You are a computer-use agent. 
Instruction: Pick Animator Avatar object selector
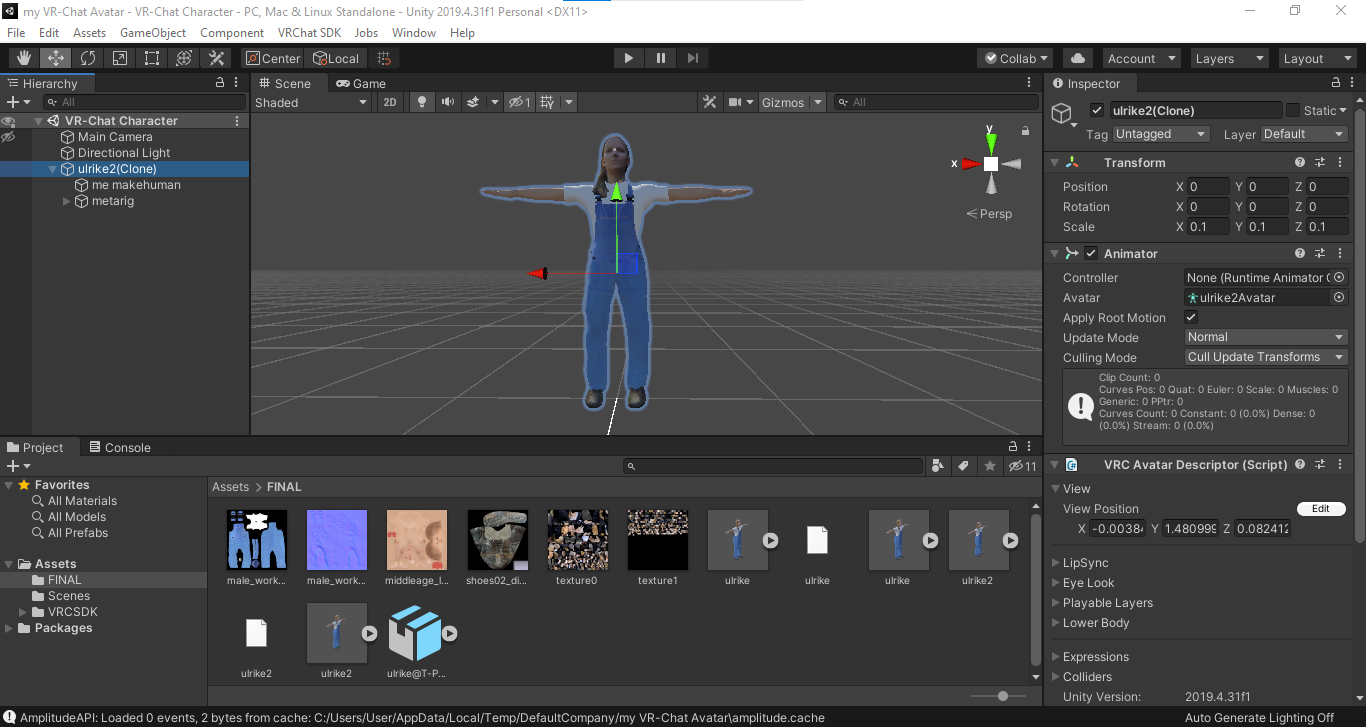point(1340,297)
